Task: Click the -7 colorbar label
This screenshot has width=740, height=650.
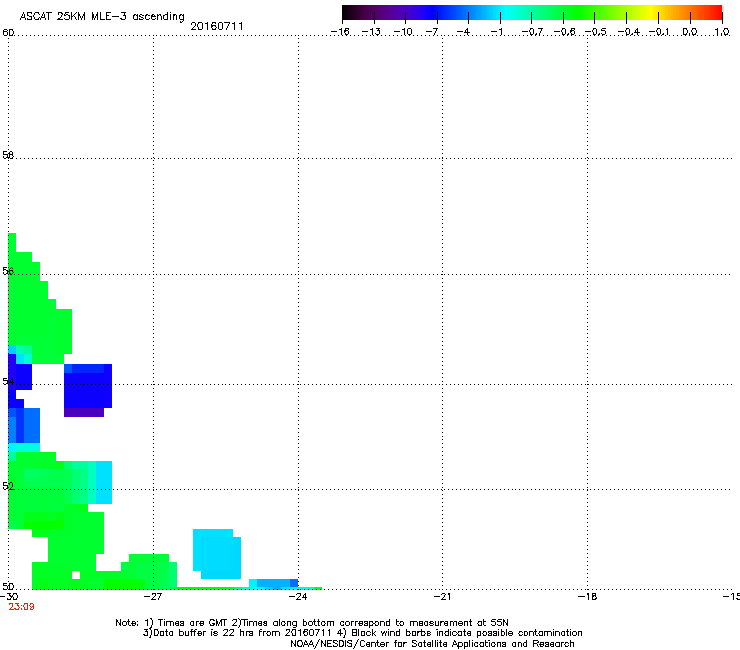Action: (432, 32)
